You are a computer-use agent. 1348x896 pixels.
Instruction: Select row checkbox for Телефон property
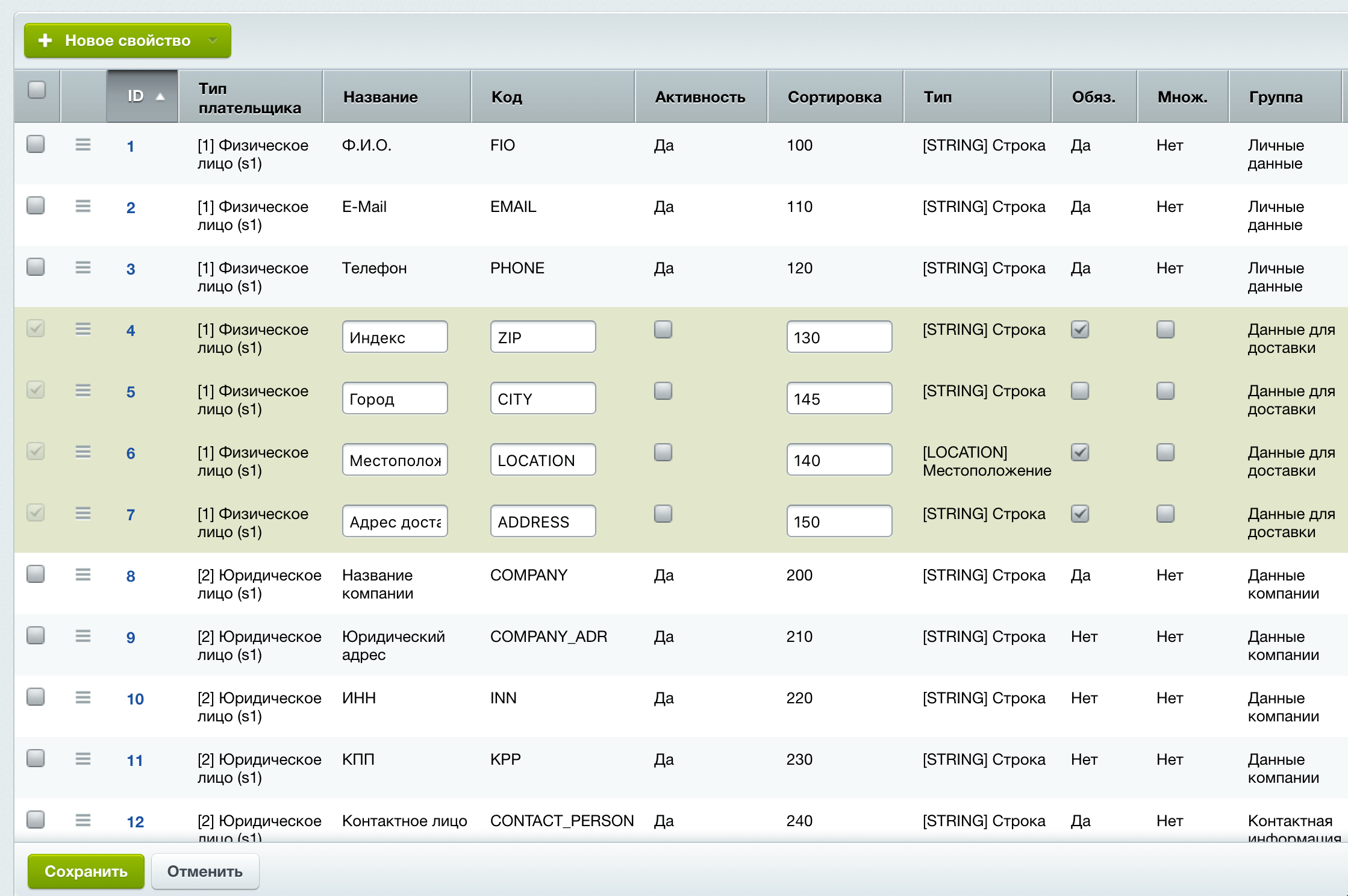pos(36,267)
